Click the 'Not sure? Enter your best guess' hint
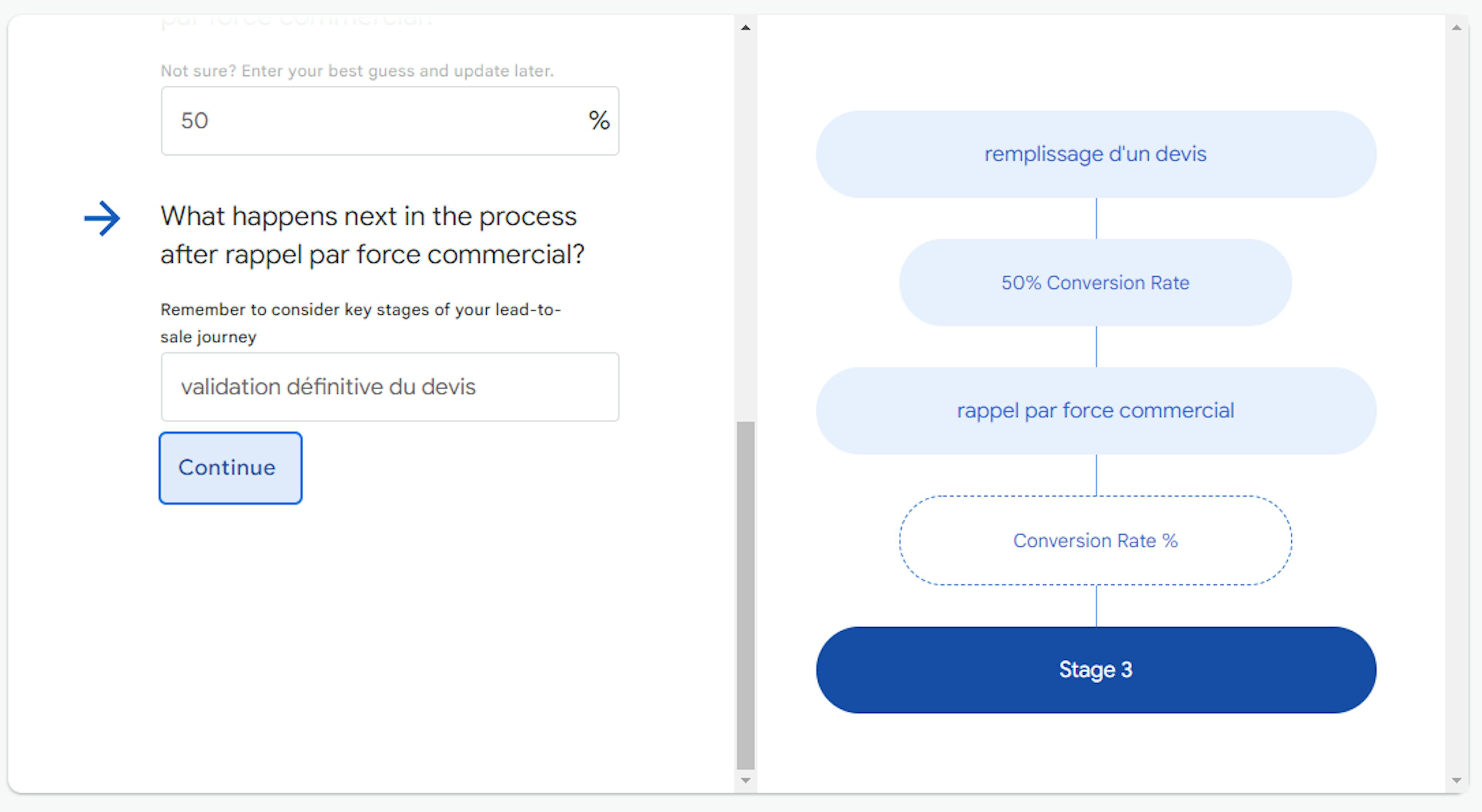 coord(357,71)
